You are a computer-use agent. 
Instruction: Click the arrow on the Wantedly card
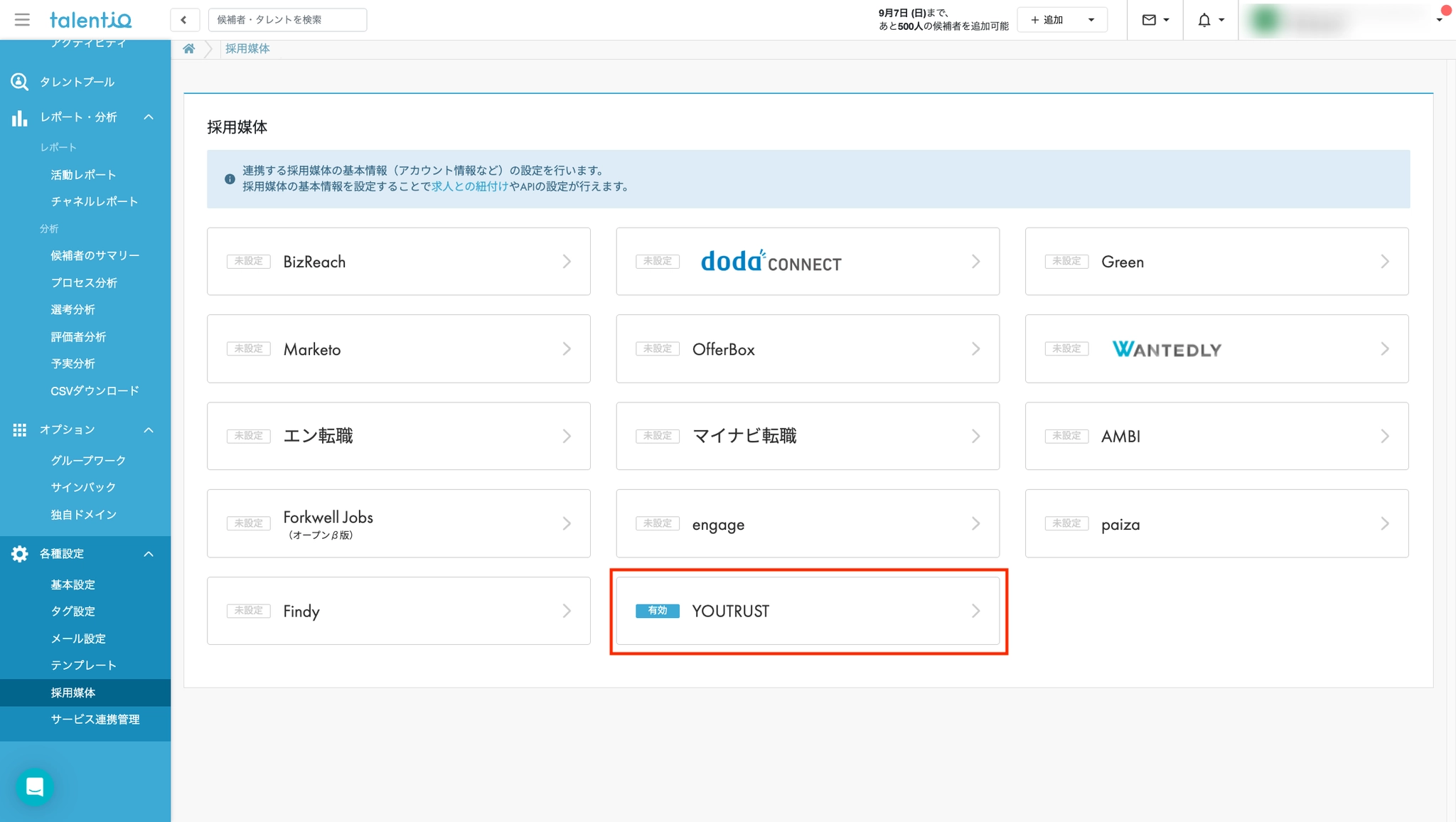[1385, 349]
